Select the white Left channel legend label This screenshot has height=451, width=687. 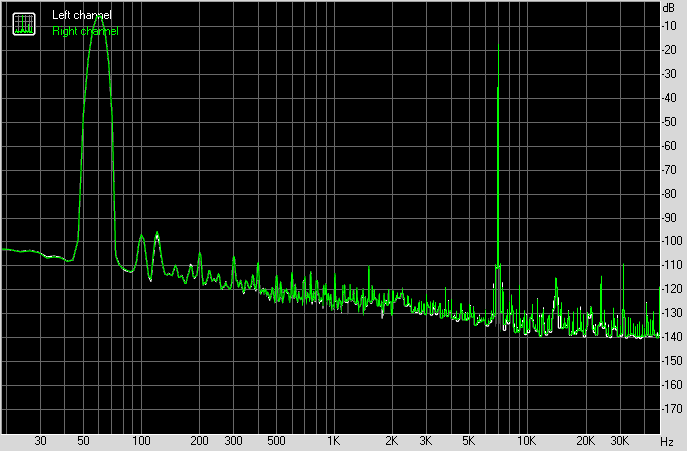pos(82,17)
